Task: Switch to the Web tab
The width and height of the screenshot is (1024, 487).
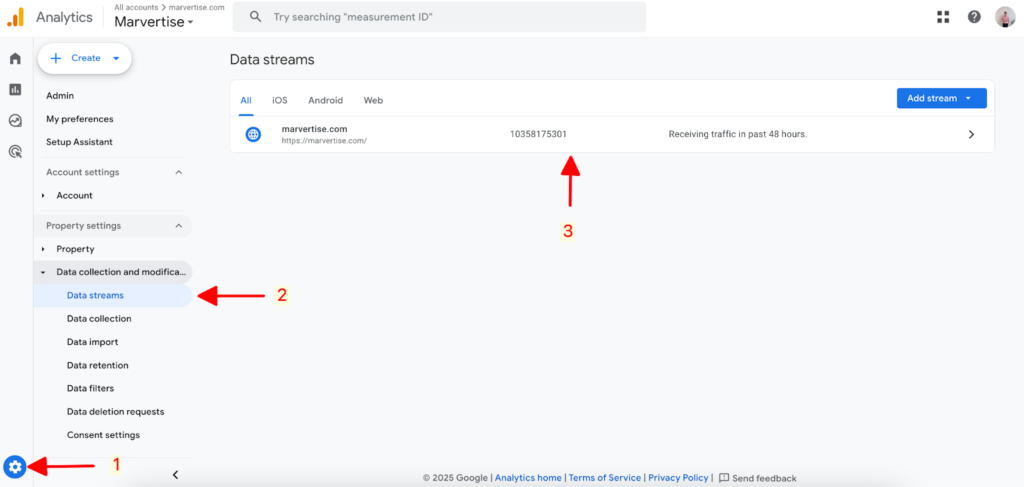Action: [x=373, y=101]
